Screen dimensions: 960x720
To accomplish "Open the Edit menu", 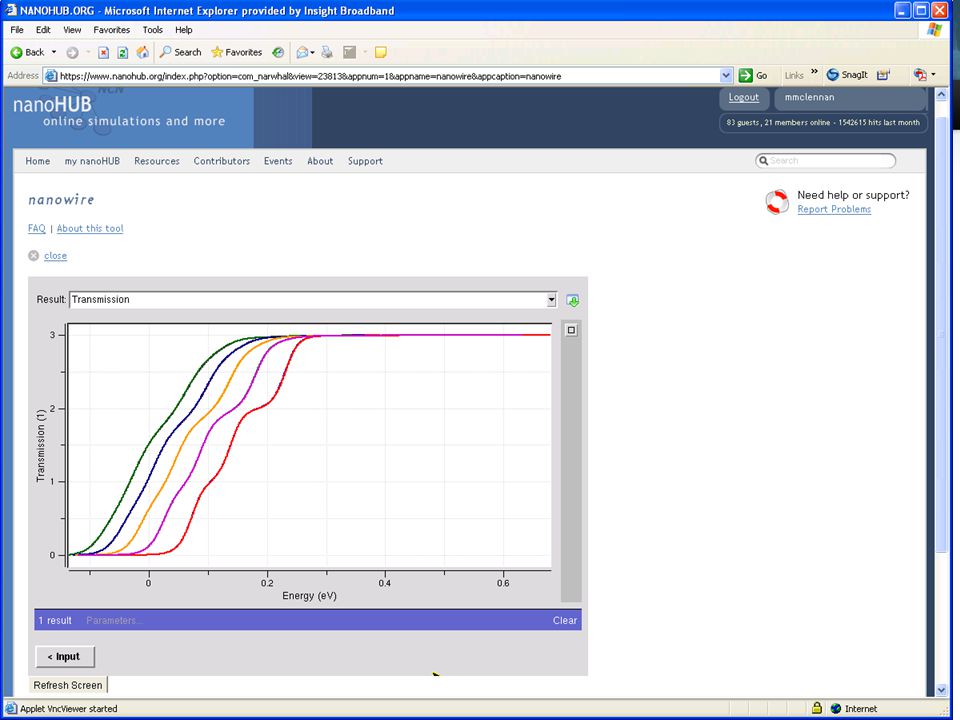I will click(43, 29).
